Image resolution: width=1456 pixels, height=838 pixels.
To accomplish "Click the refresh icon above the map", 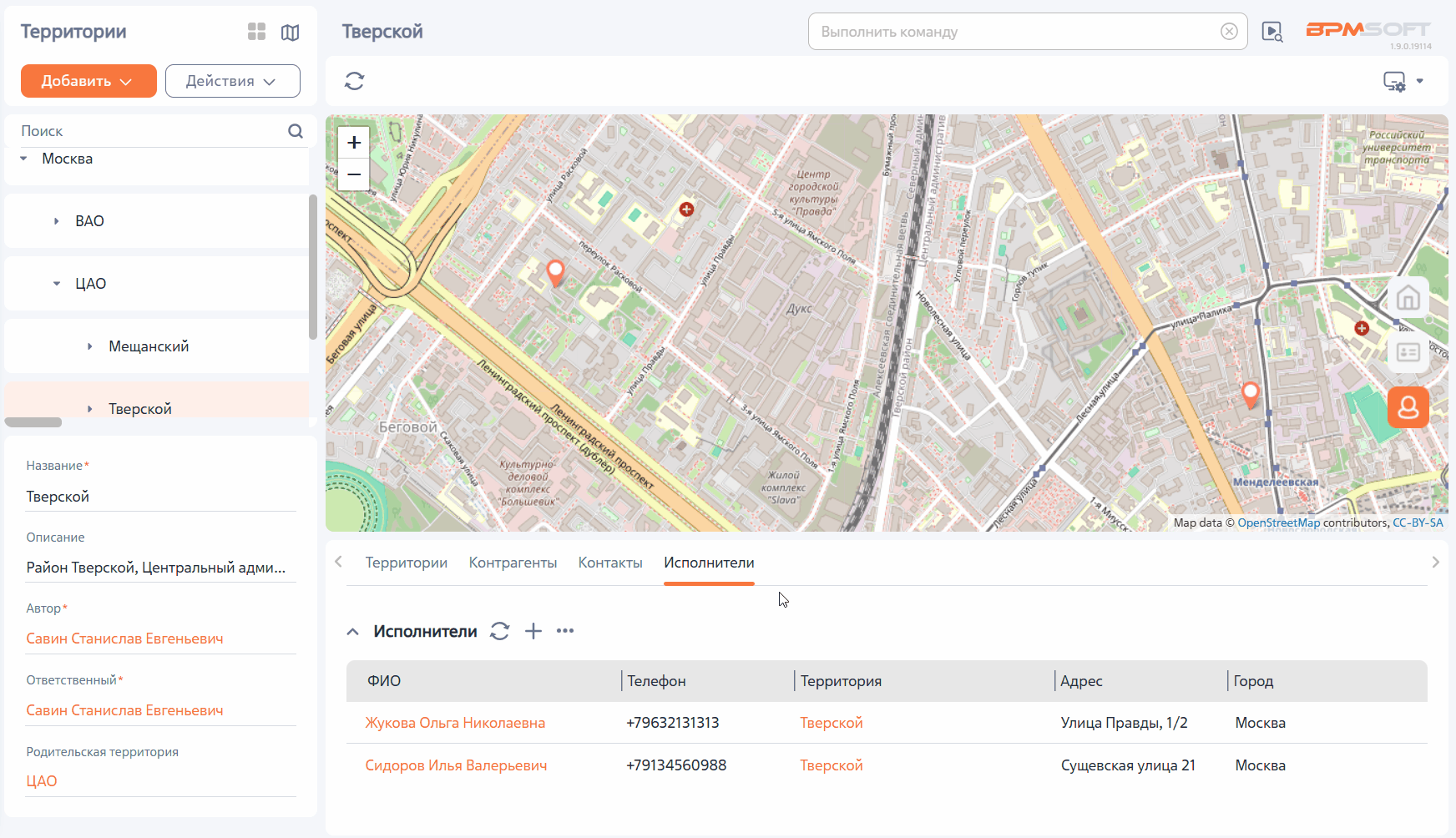I will (354, 81).
